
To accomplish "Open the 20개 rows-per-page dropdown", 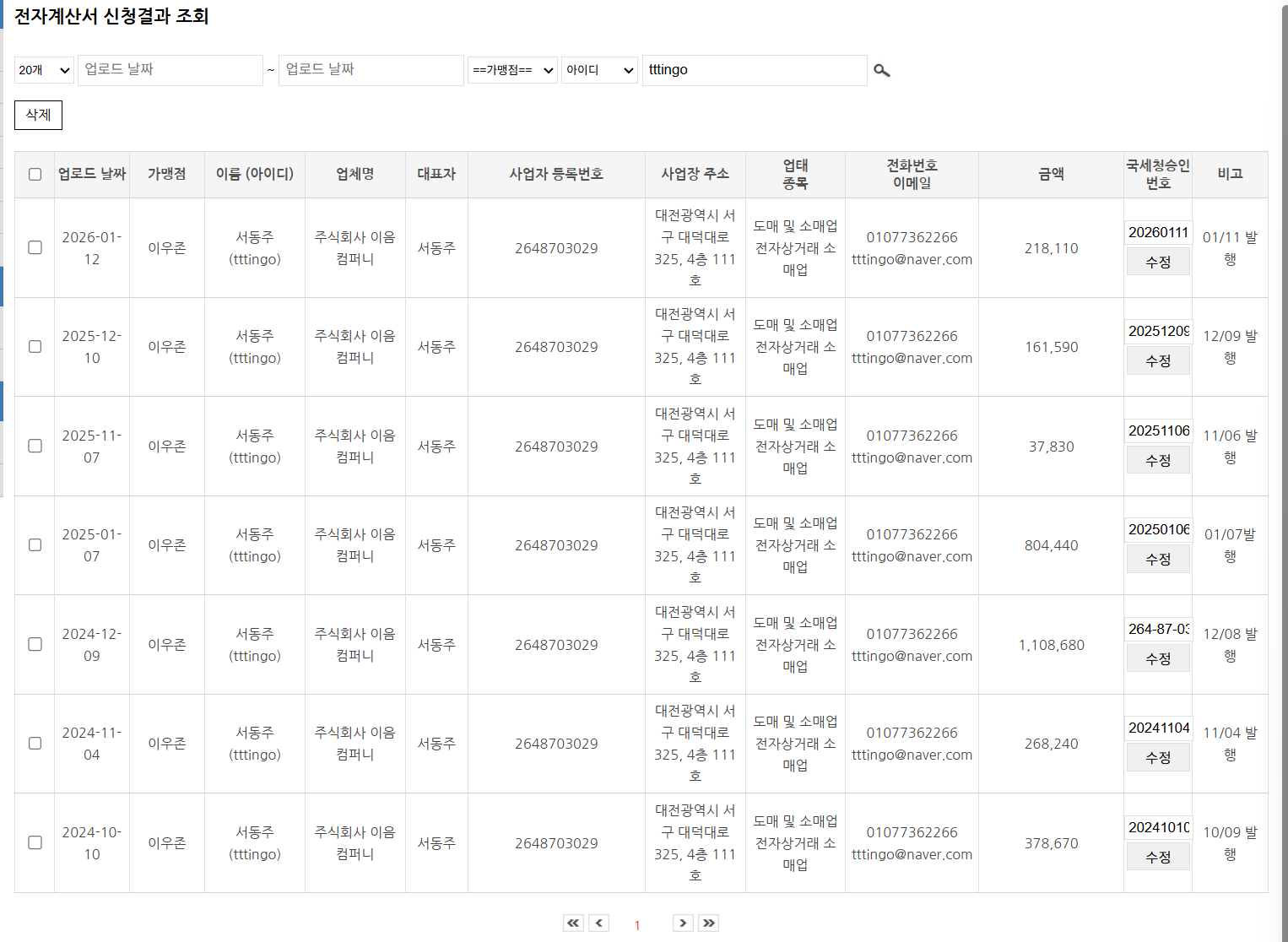I will click(x=44, y=70).
